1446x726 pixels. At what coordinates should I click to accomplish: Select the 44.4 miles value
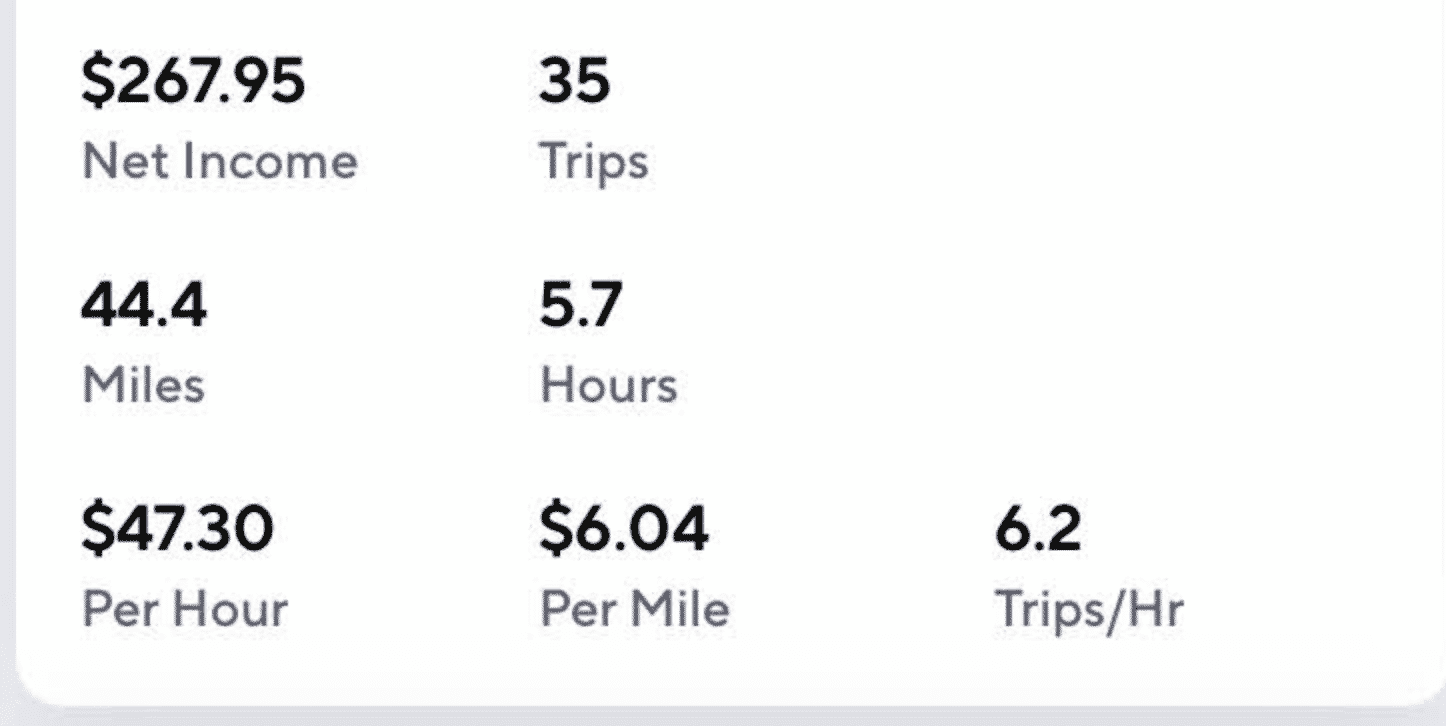point(144,305)
